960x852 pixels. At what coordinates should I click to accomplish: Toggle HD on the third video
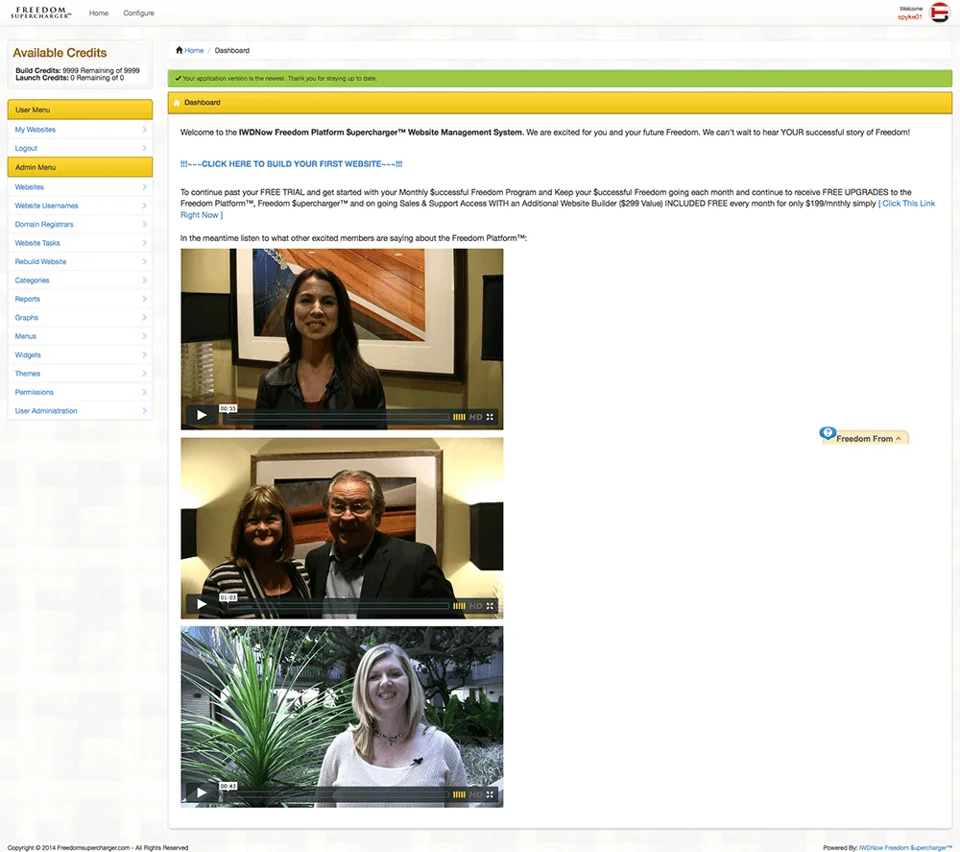476,794
